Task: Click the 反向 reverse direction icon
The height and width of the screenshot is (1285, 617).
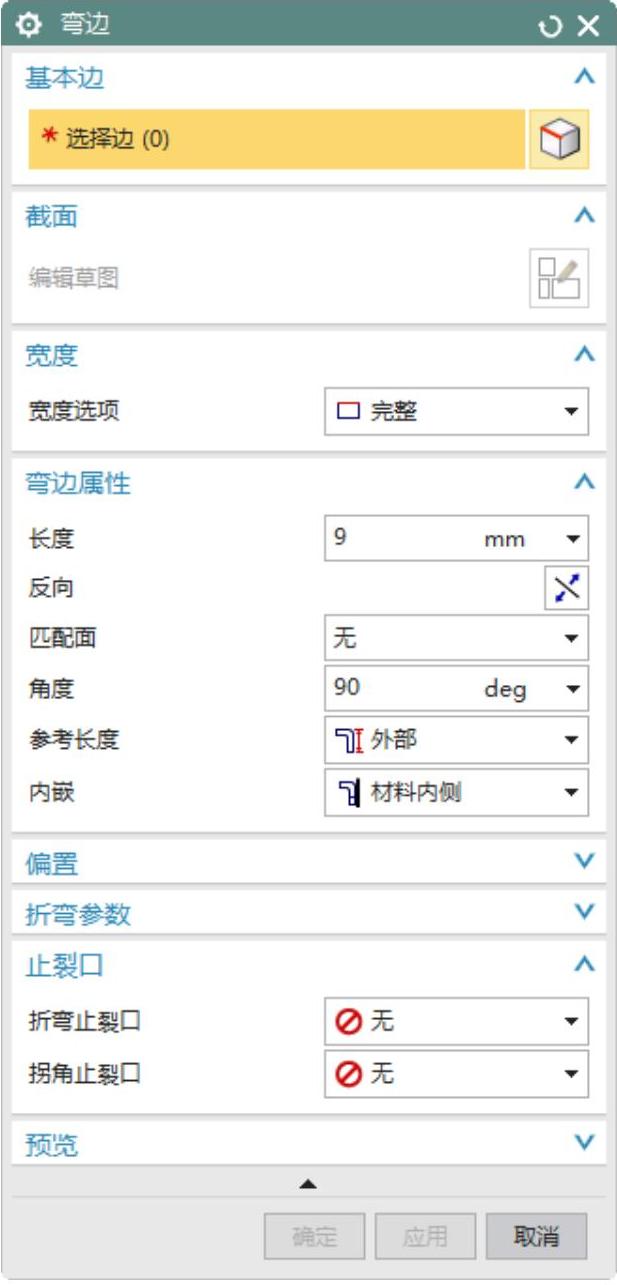Action: [x=566, y=589]
